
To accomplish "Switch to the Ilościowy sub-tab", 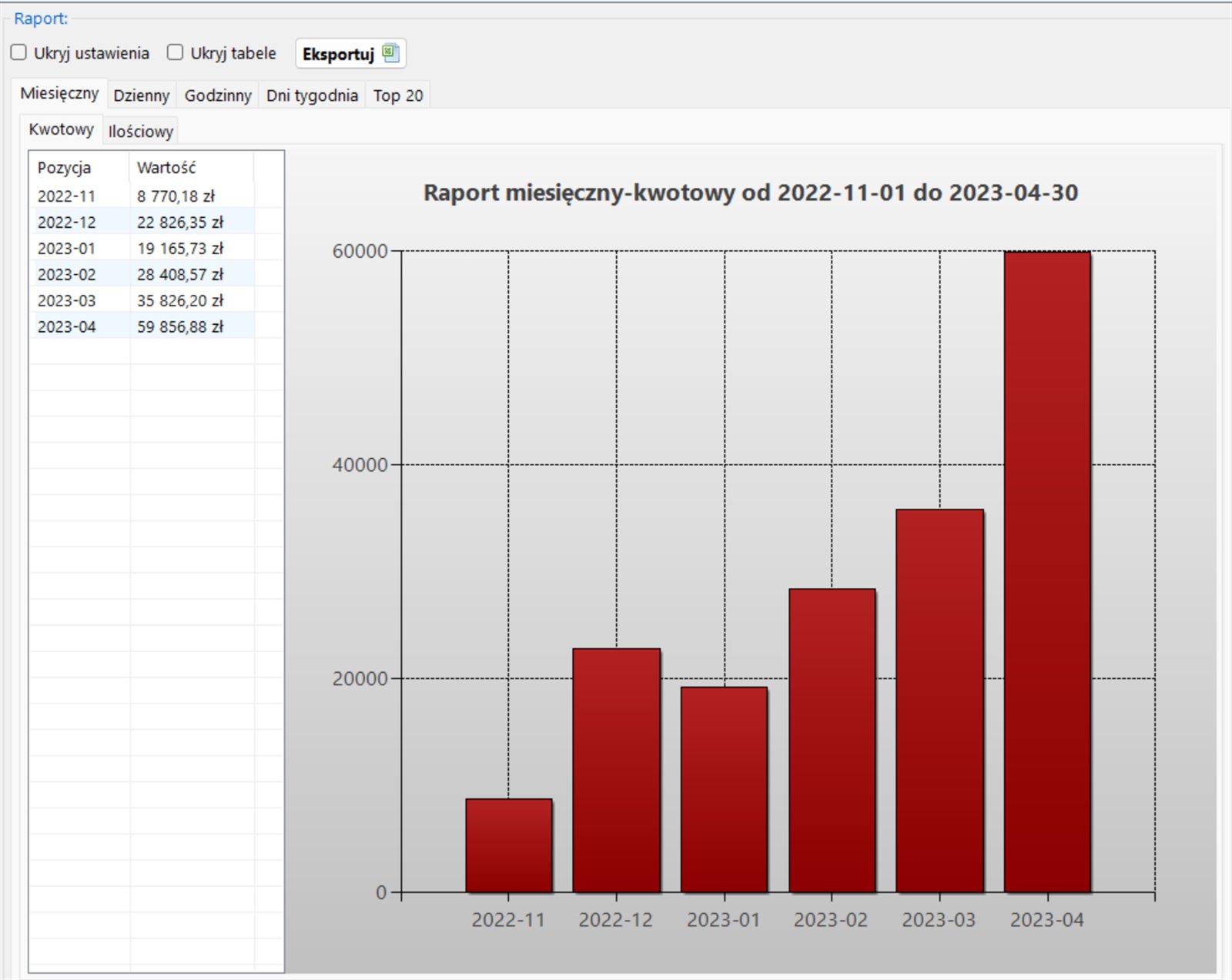I will pos(141,132).
